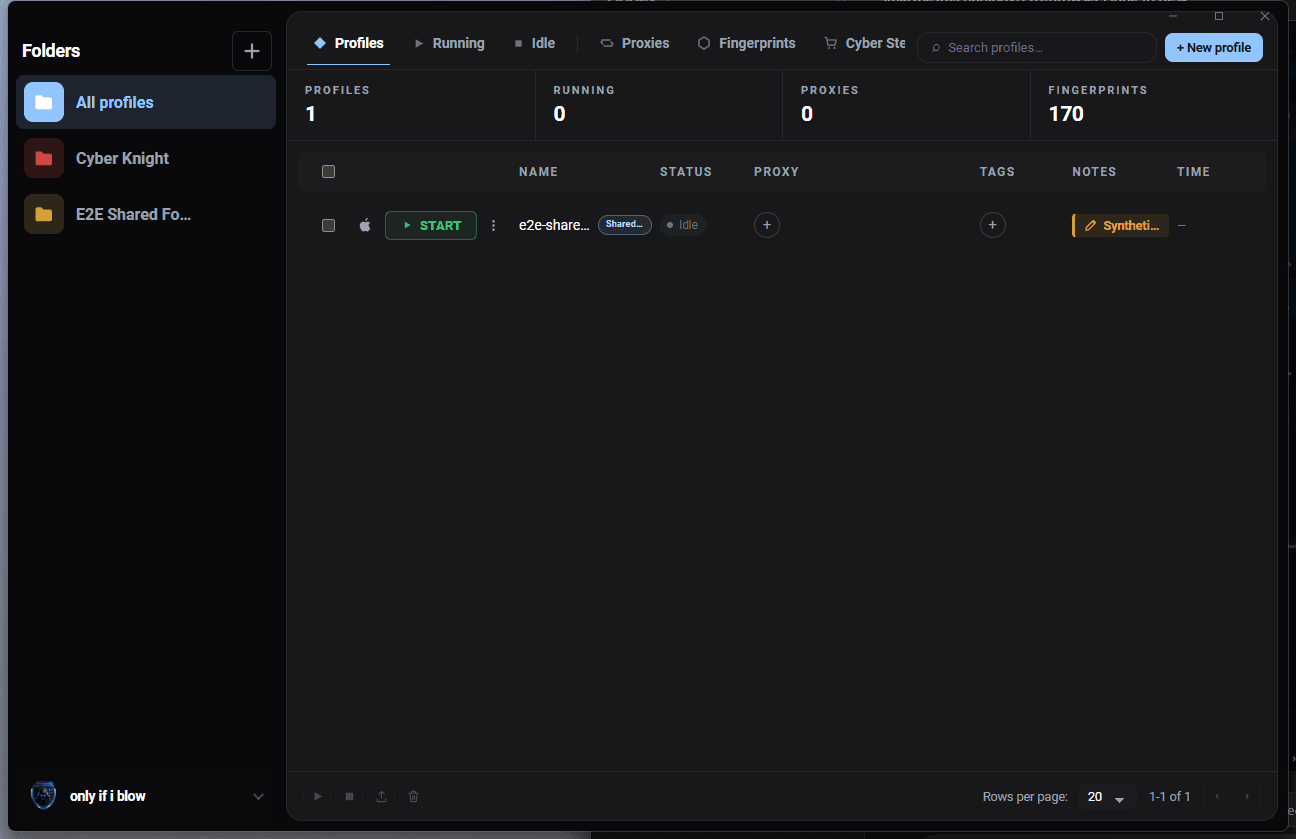Click the bulk start play icon in footer
1296x839 pixels.
point(318,797)
